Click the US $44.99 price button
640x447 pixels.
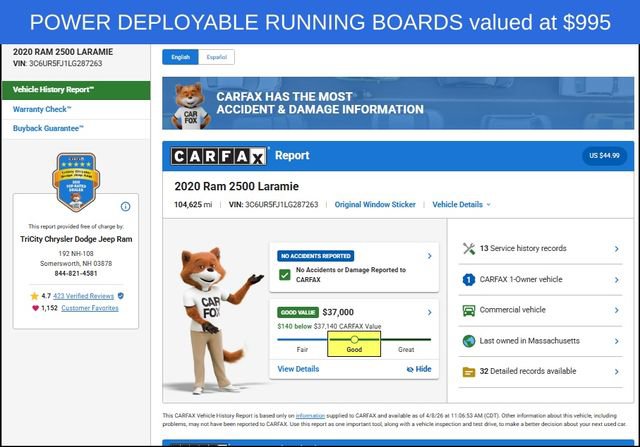[602, 156]
